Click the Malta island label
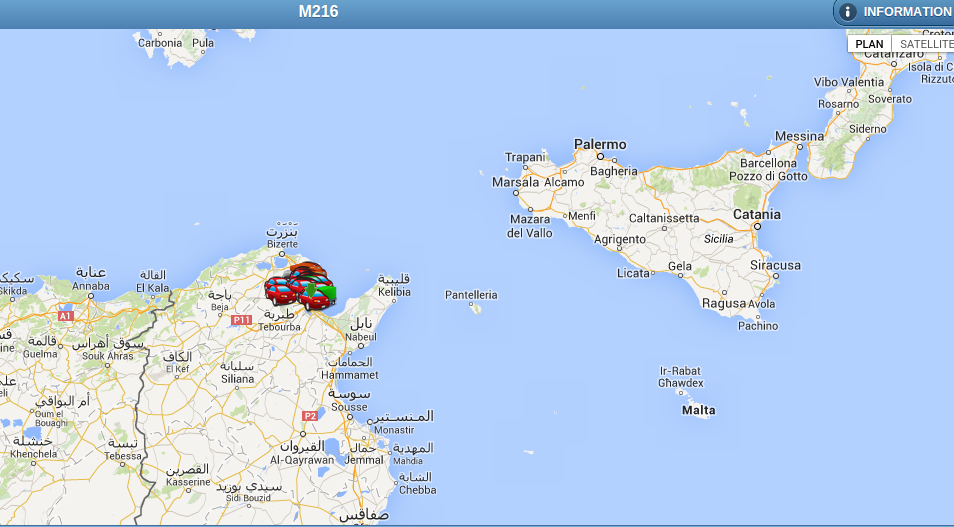The image size is (954, 527). [698, 410]
